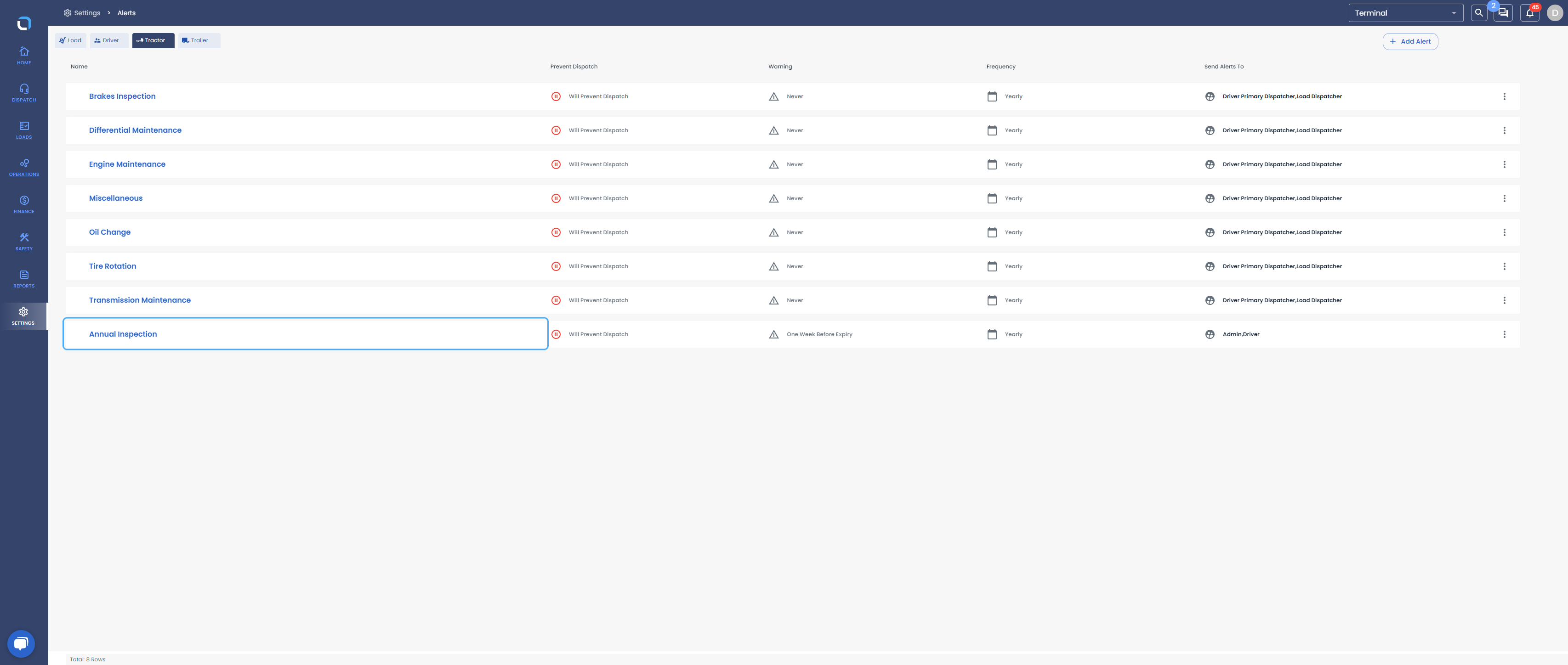Open the Annual Inspection alert
The image size is (1568, 665).
tap(123, 334)
